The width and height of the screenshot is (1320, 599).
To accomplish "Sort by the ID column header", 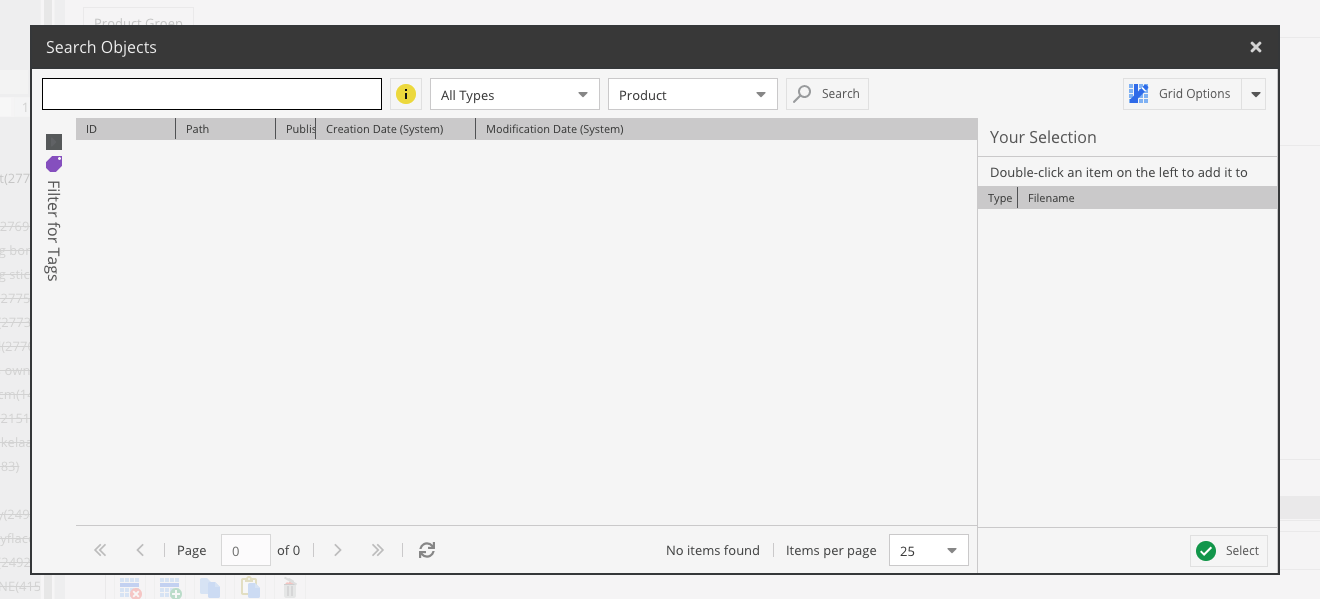I will 126,129.
